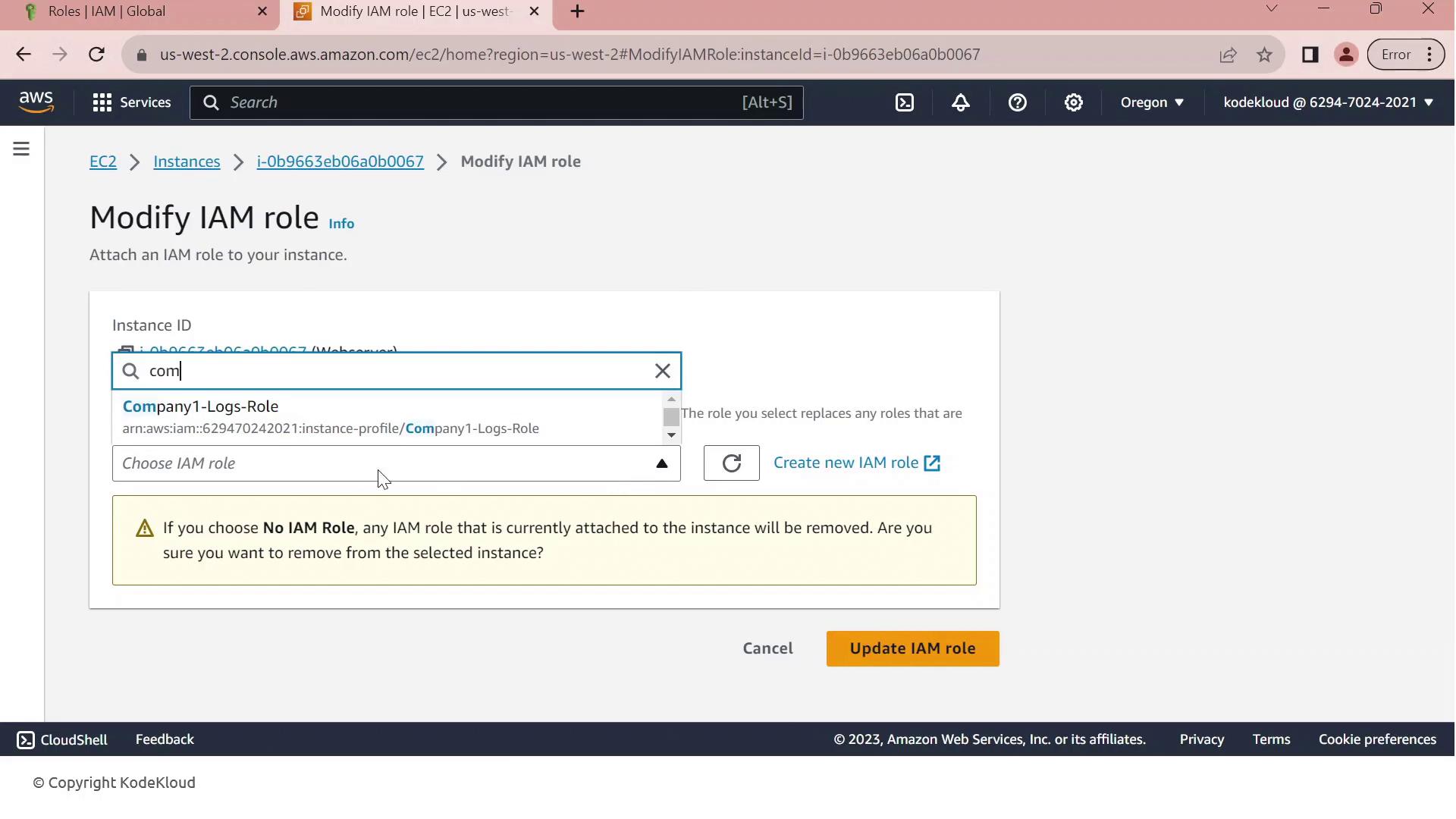Expand the hamburger side navigation menu
The height and width of the screenshot is (819, 1456).
(x=21, y=149)
